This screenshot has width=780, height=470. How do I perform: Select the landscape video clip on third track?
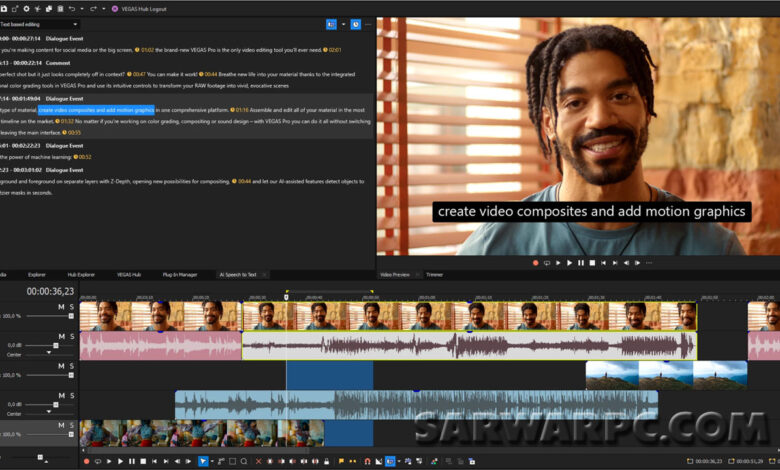(667, 375)
